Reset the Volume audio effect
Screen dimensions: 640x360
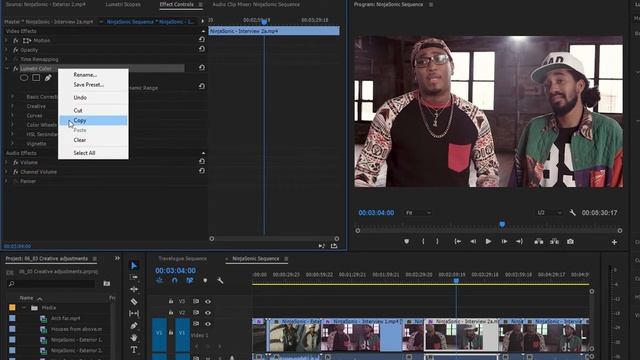(x=202, y=162)
